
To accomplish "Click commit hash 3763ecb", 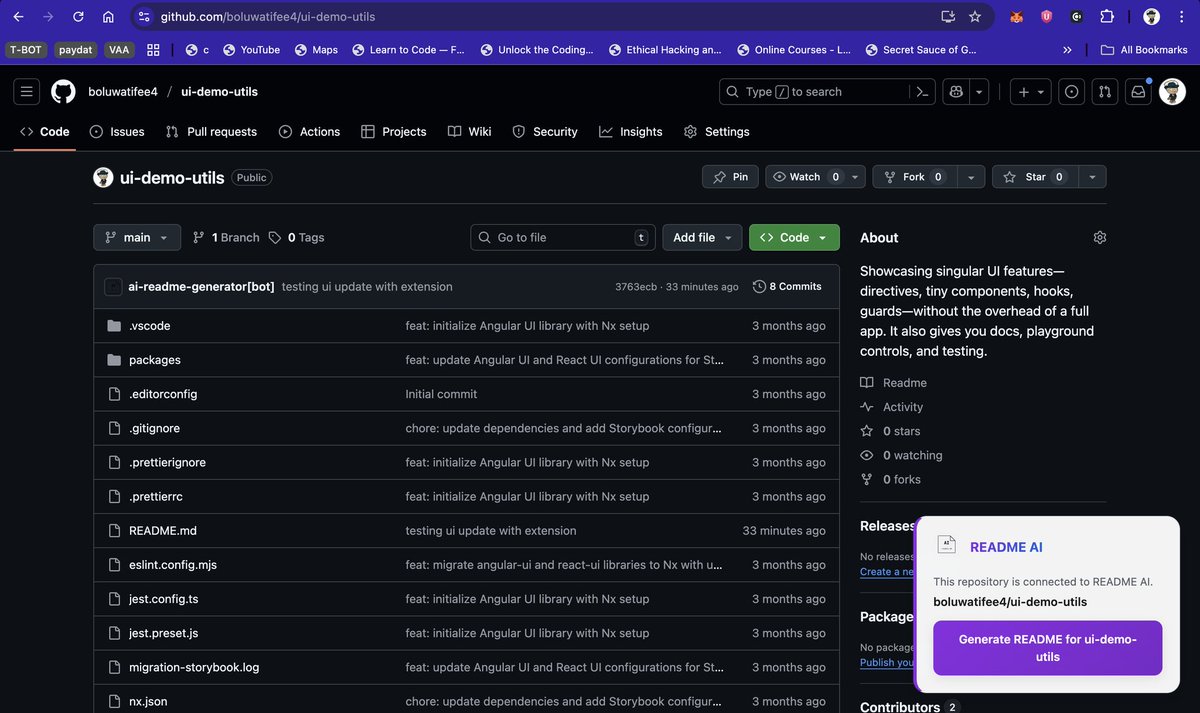I will coord(636,287).
